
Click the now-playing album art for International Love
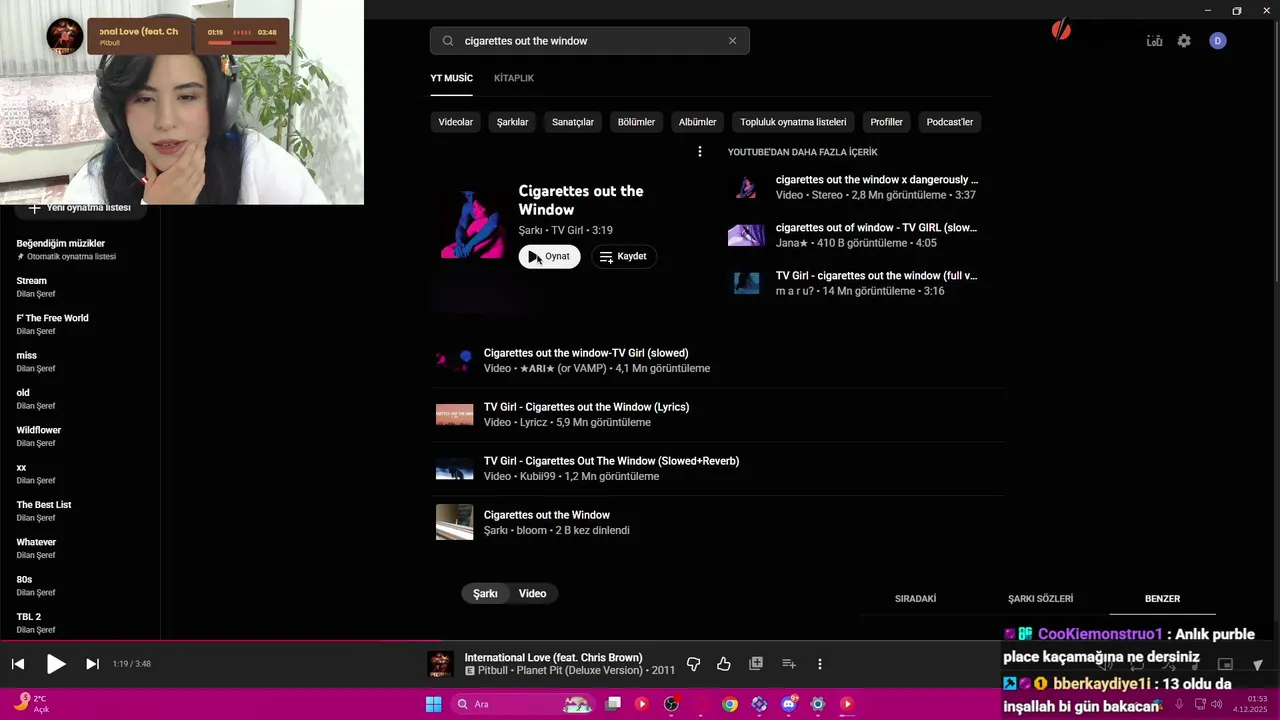pyautogui.click(x=440, y=664)
